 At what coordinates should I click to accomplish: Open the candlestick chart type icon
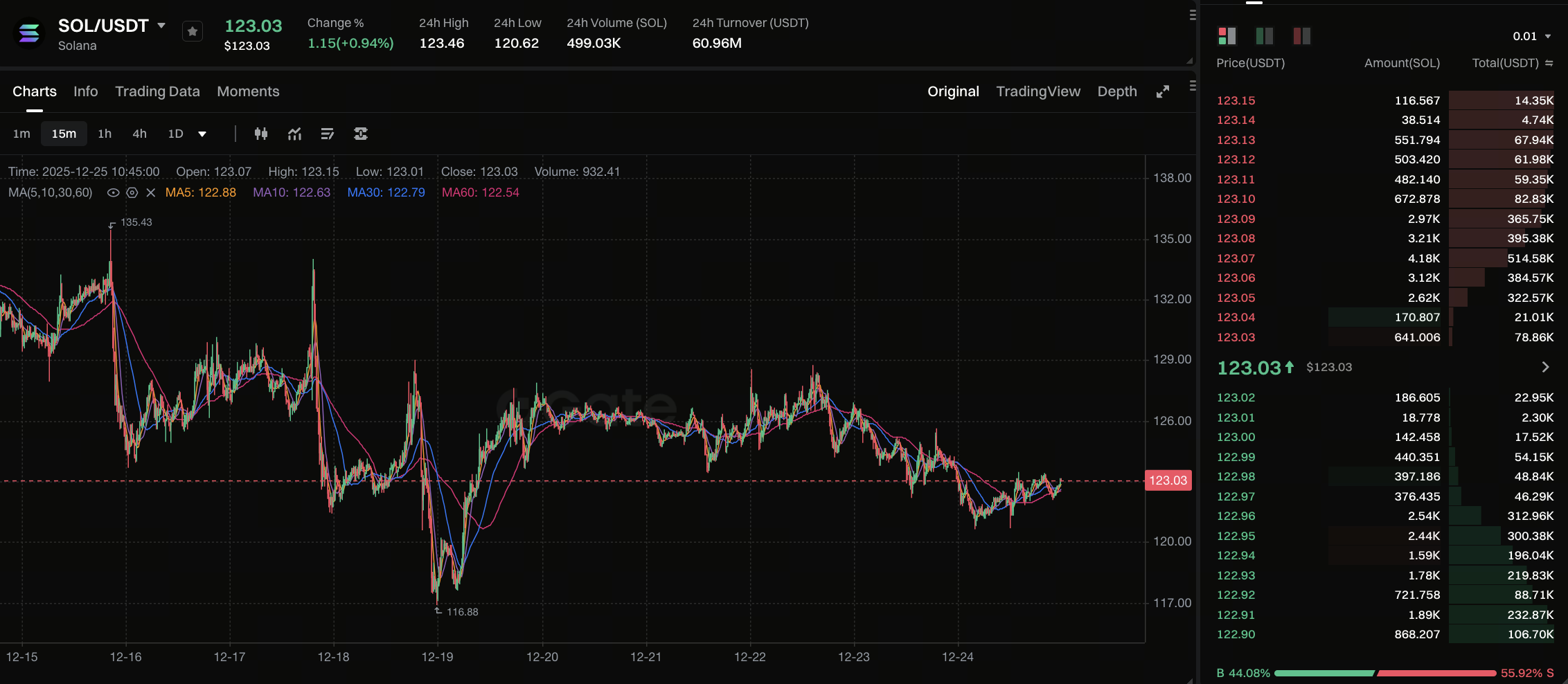(261, 134)
